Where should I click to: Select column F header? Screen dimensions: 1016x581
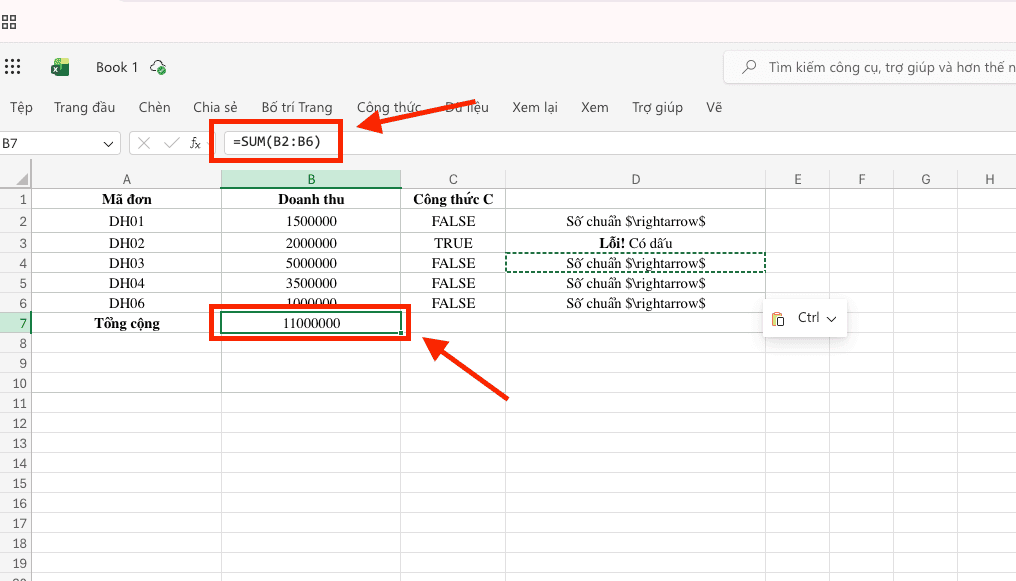click(x=862, y=179)
